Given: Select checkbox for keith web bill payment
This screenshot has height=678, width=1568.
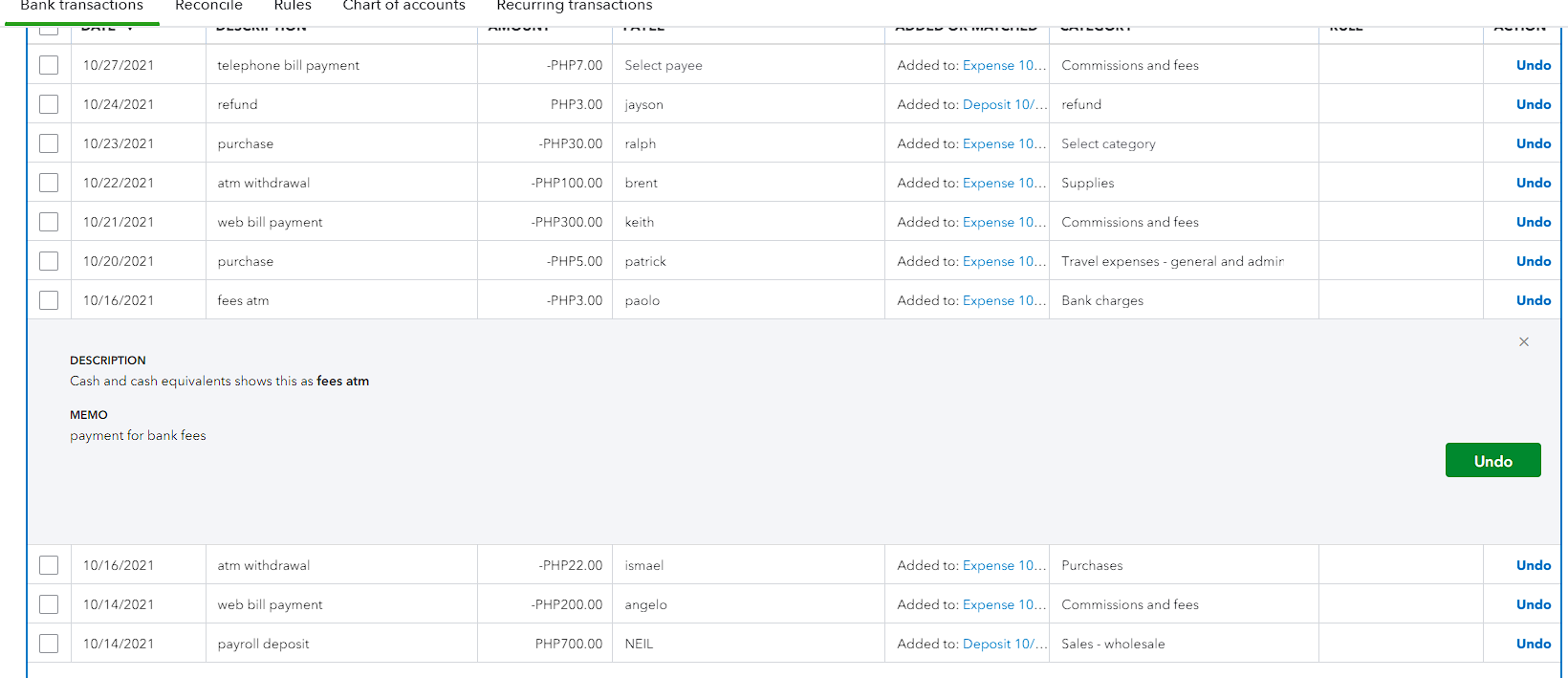Looking at the screenshot, I should tap(49, 222).
